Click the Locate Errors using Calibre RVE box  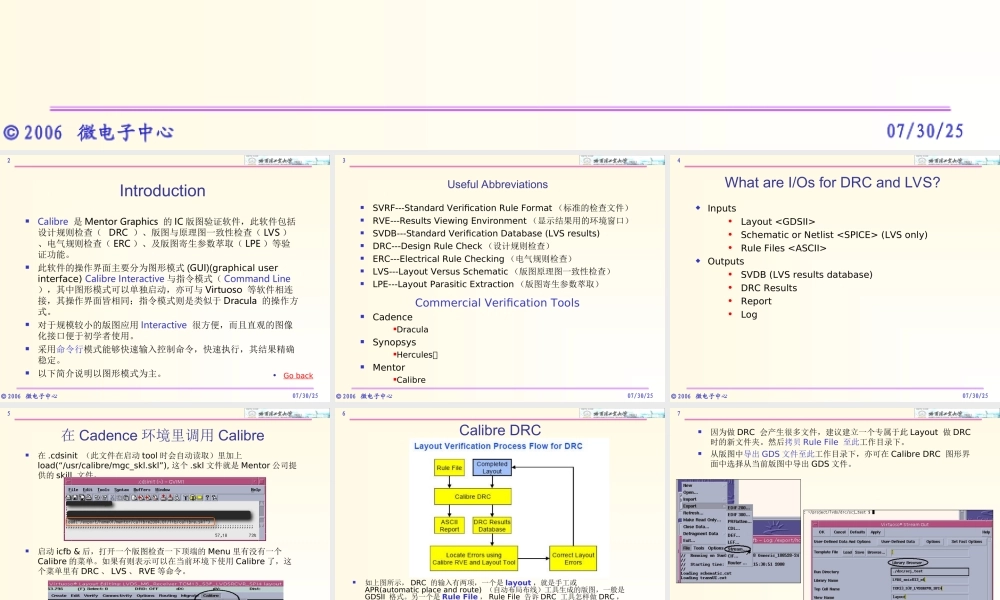point(474,559)
